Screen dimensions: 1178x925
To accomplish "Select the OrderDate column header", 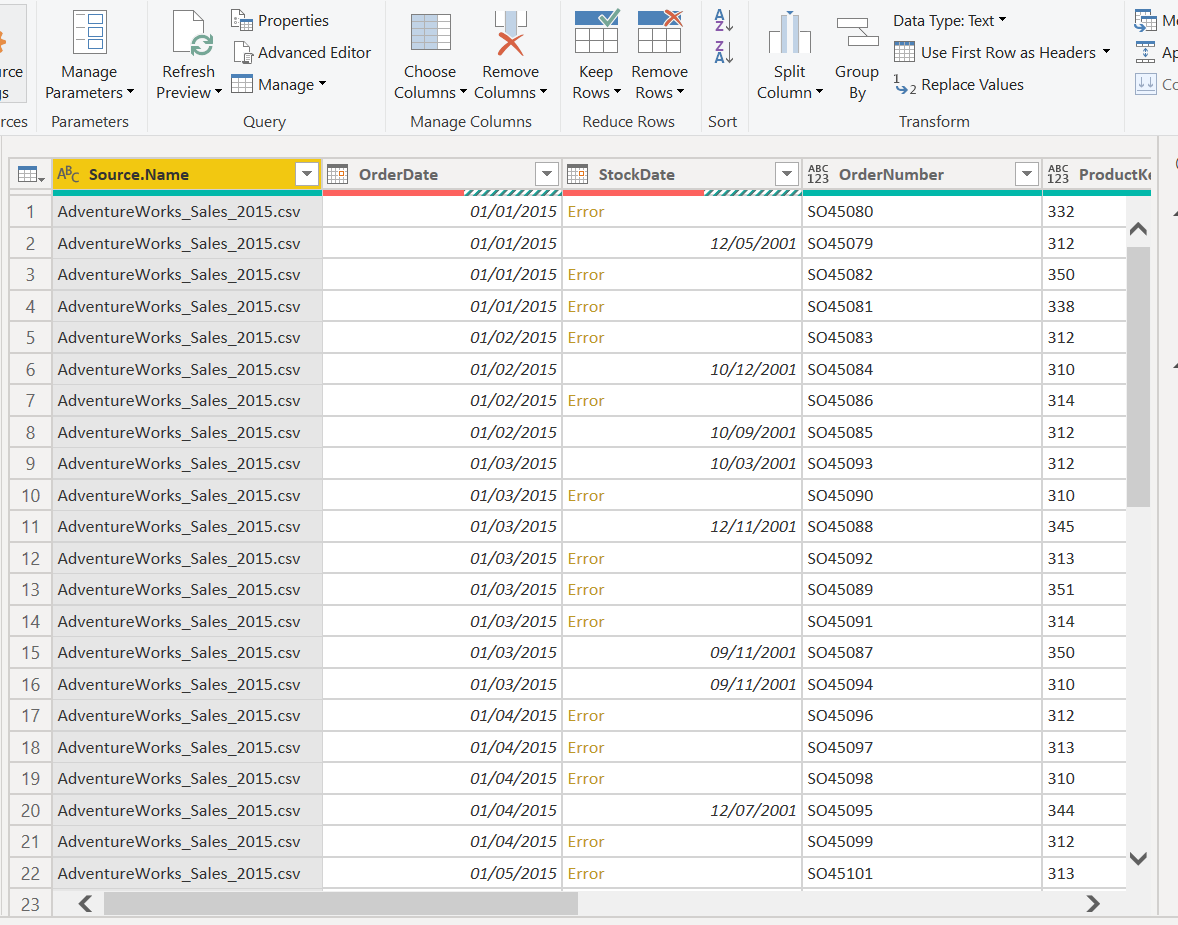I will click(443, 174).
